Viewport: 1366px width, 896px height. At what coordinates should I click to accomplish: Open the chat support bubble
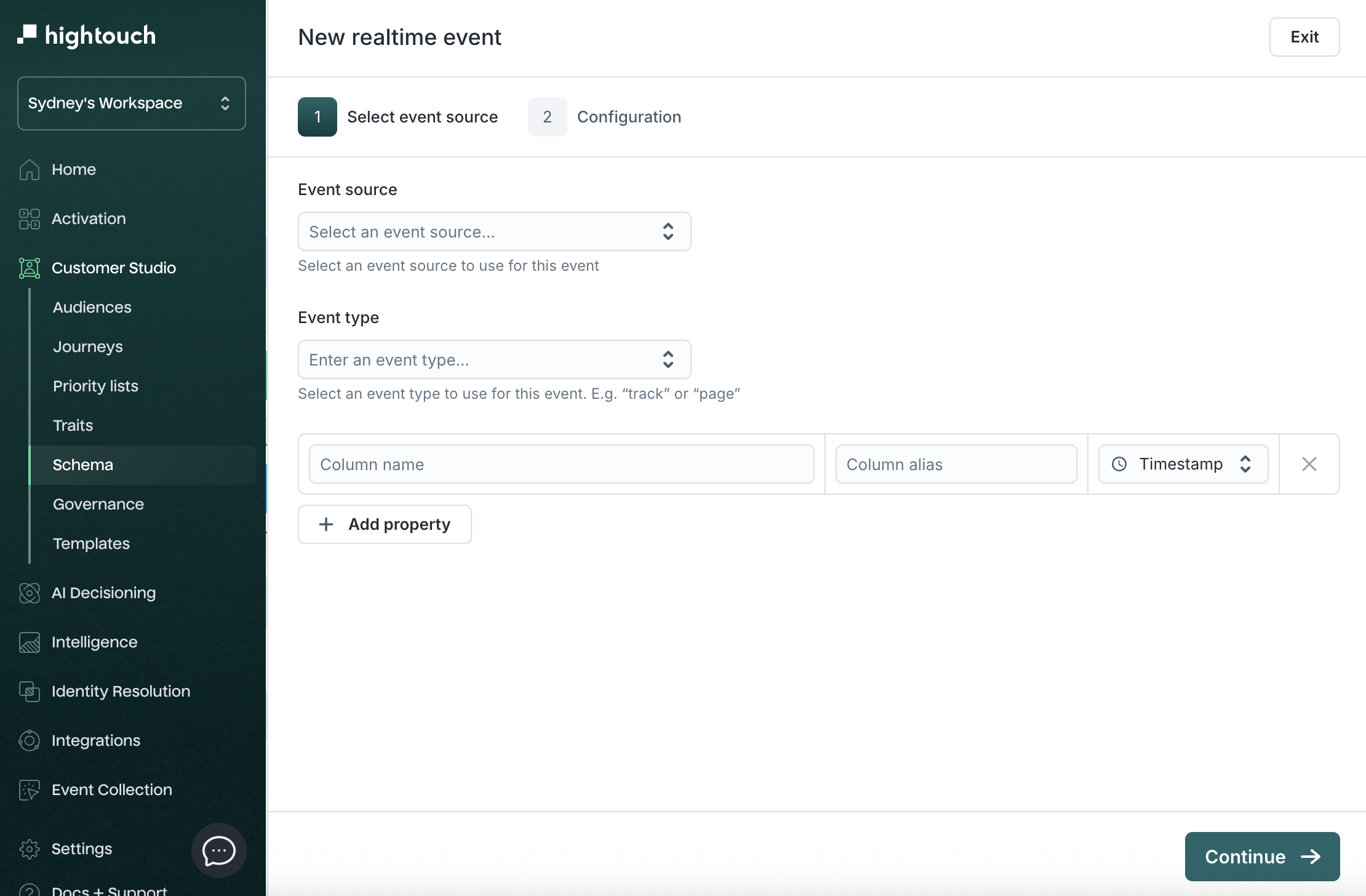pyautogui.click(x=219, y=851)
